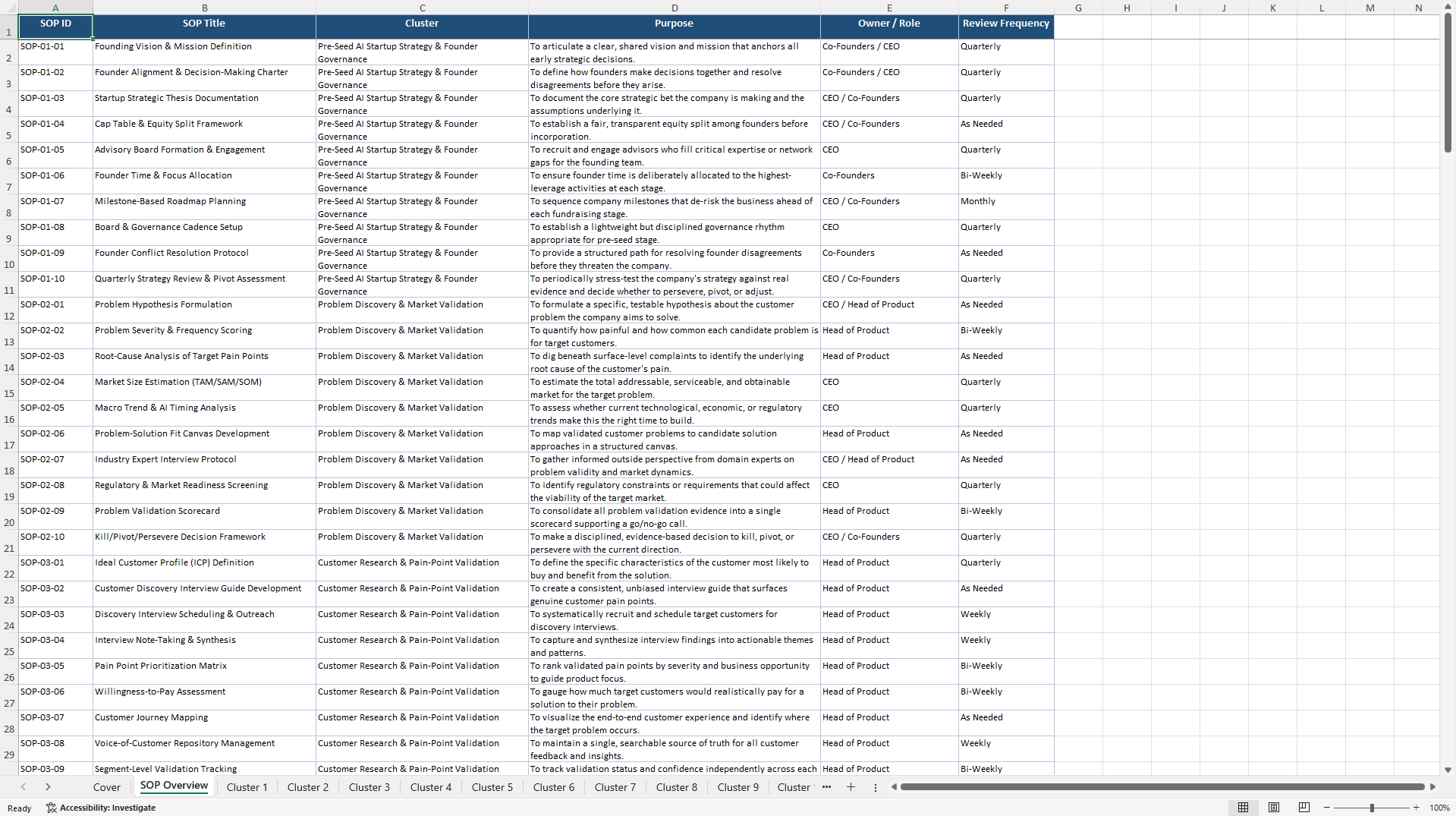Select column A header
Screen dimensions: 1456x816
pyautogui.click(x=55, y=8)
